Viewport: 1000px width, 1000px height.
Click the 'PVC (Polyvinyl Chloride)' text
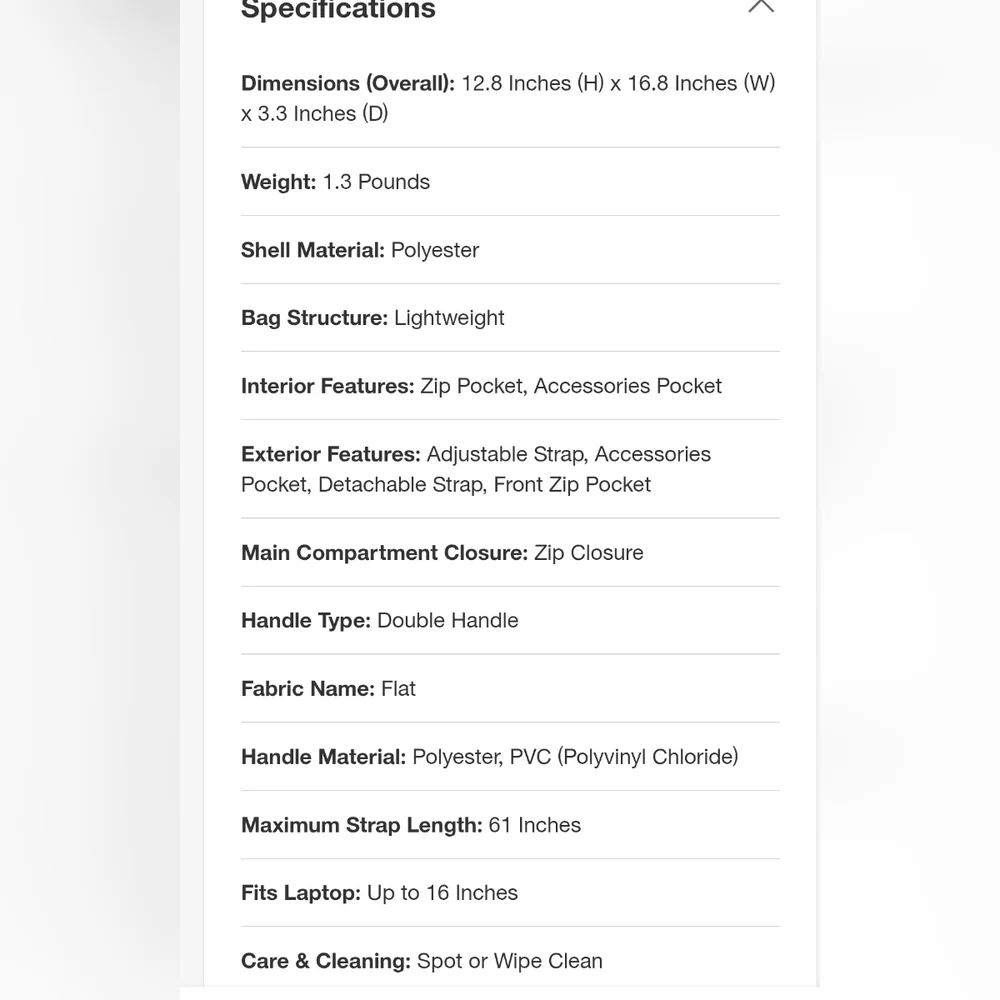(624, 757)
